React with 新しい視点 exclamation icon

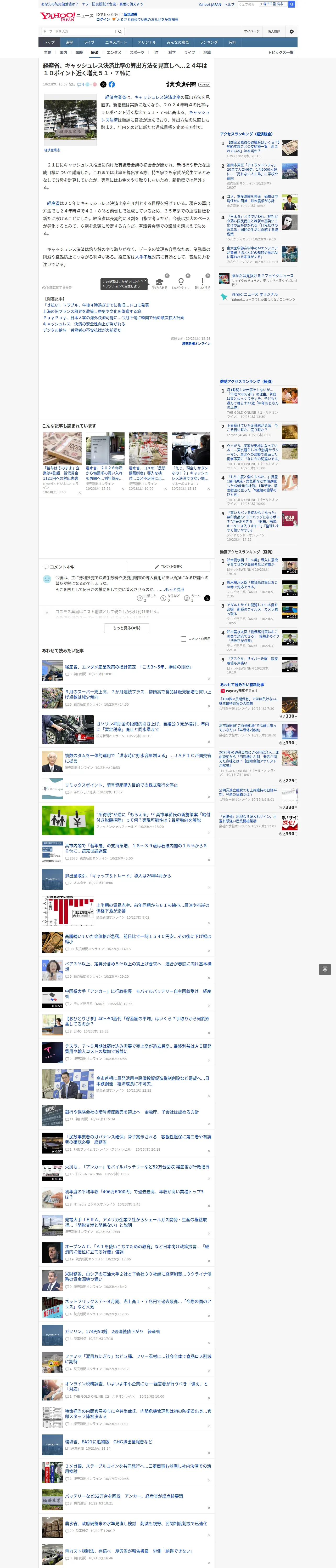(203, 281)
